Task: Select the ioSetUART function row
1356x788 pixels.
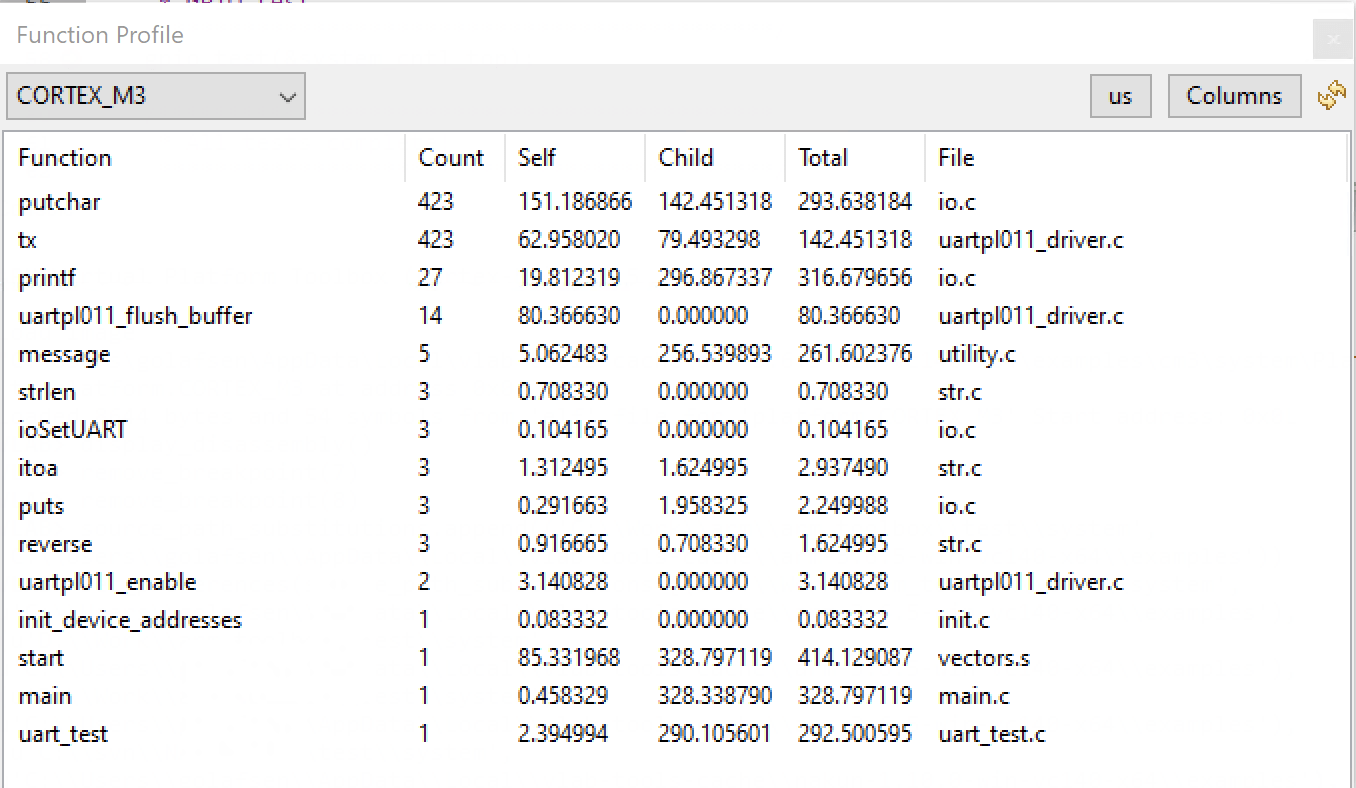Action: coord(676,430)
